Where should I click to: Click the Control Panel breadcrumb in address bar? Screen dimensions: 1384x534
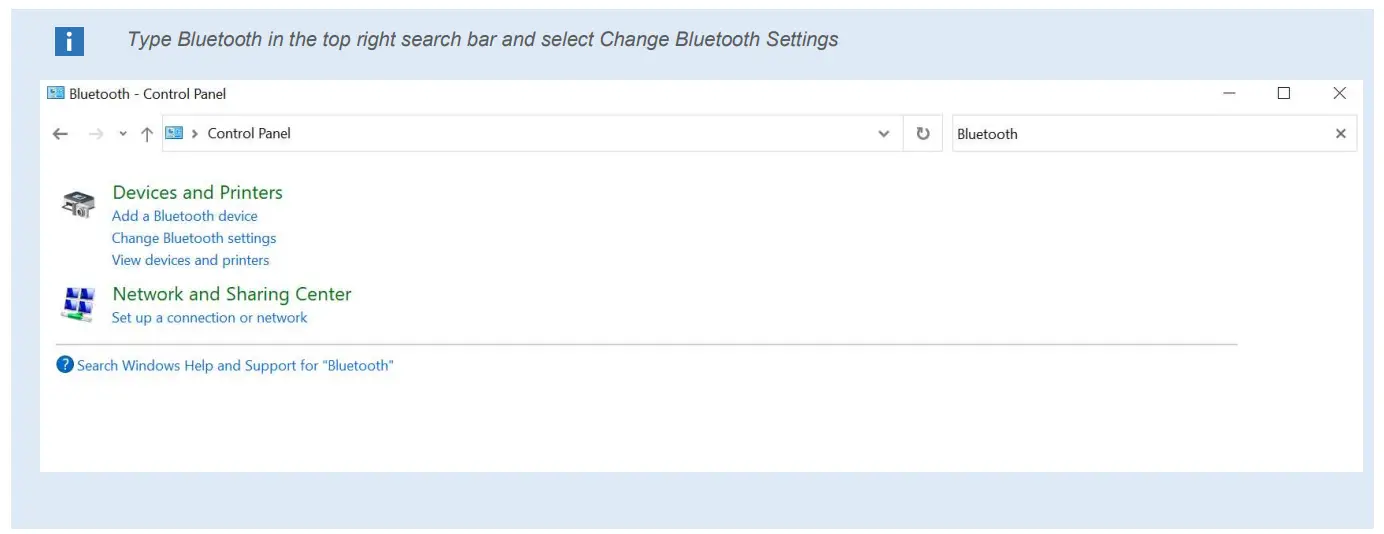coord(249,134)
